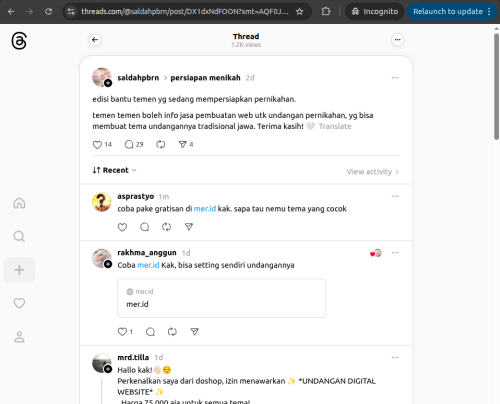Like asprastyo's reply
The width and height of the screenshot is (500, 404).
122,227
